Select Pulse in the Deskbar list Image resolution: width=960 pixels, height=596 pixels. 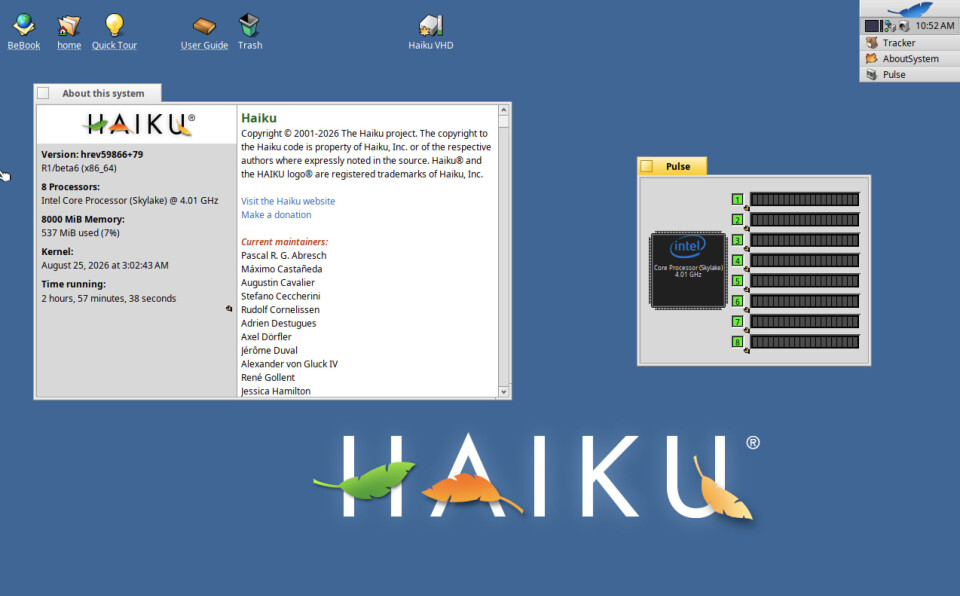click(x=910, y=75)
